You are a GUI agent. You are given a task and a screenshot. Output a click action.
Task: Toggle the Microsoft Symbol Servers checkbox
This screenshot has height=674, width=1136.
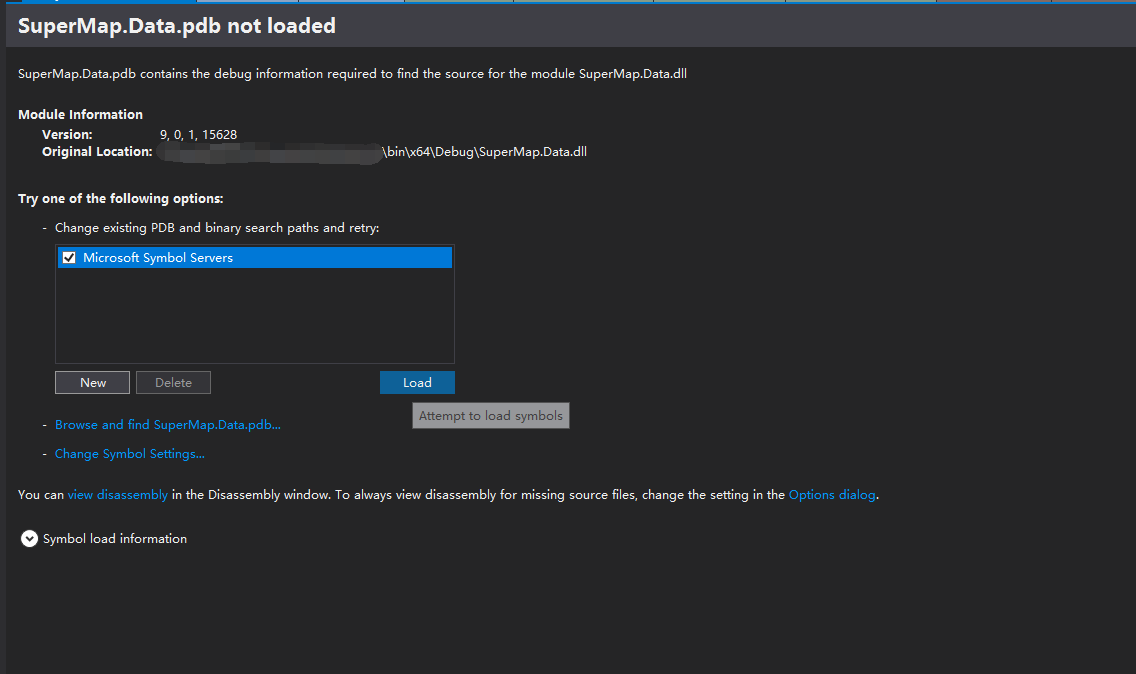[x=69, y=257]
